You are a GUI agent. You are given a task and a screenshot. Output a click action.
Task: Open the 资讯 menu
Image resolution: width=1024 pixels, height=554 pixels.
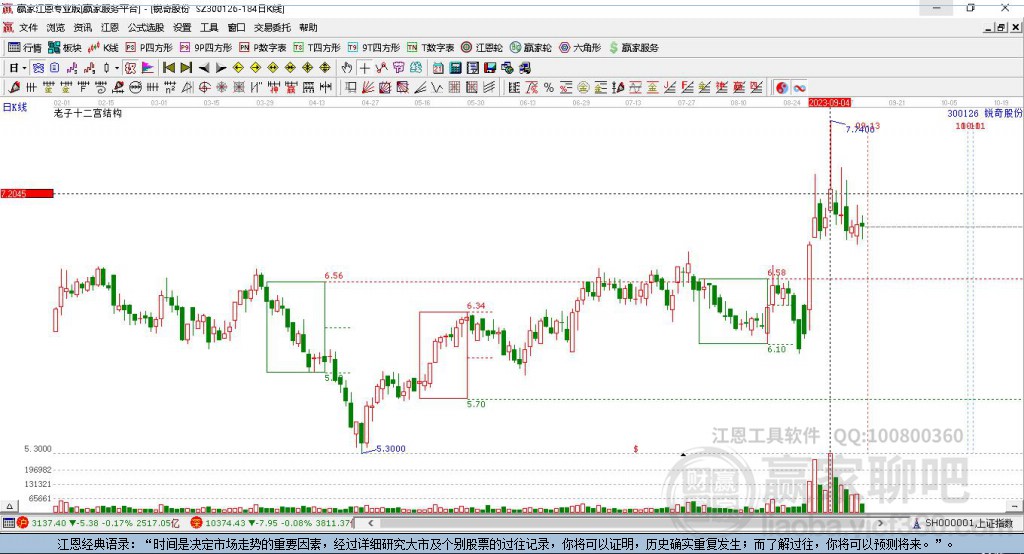(82, 27)
